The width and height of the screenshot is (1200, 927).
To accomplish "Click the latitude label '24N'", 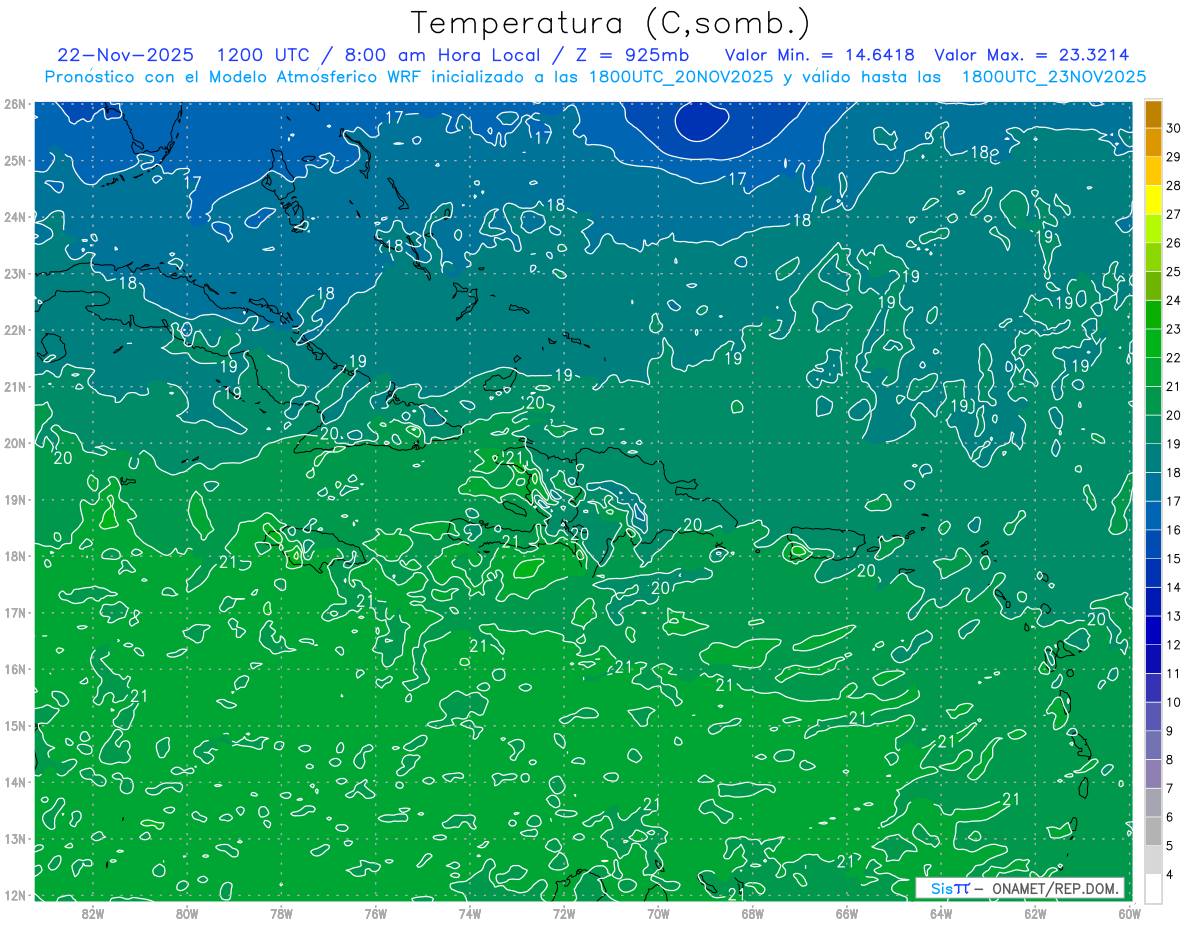I will (14, 217).
